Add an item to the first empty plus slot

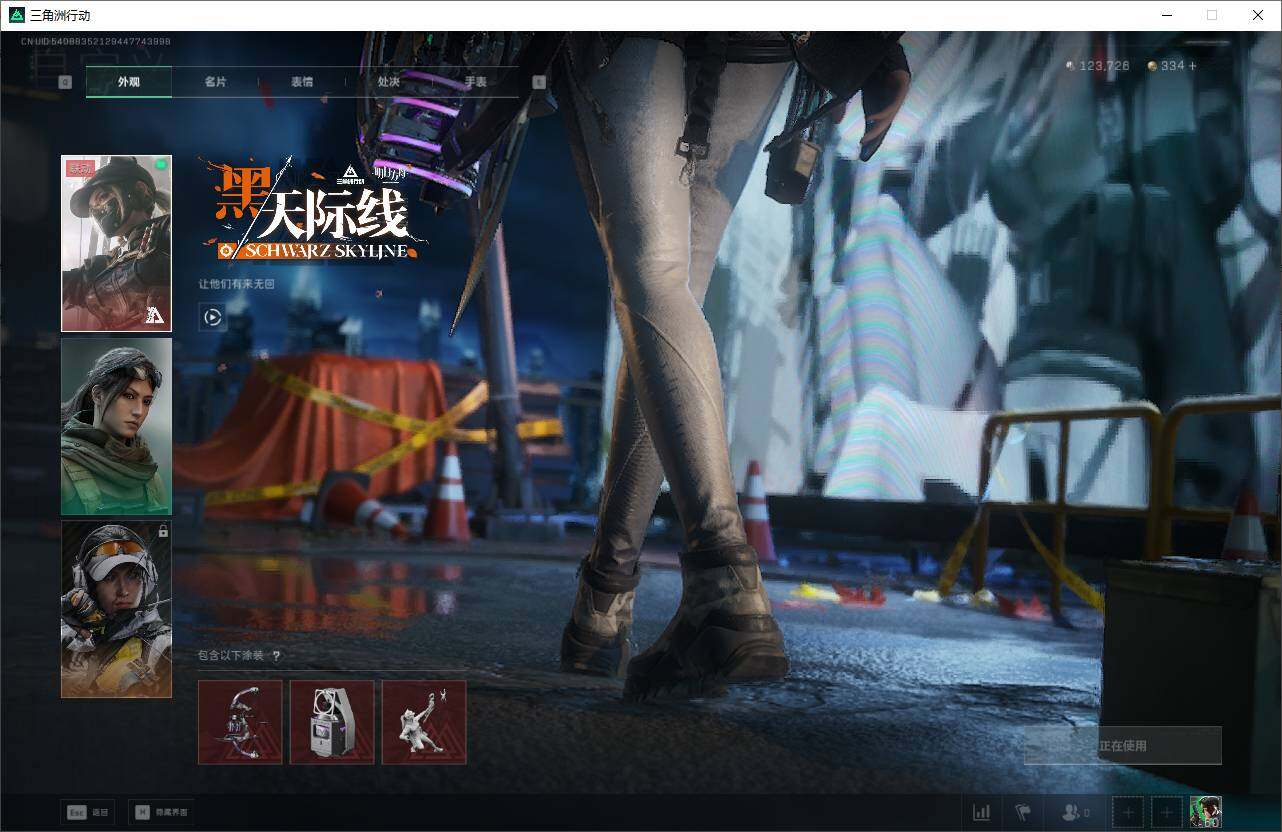click(1128, 812)
